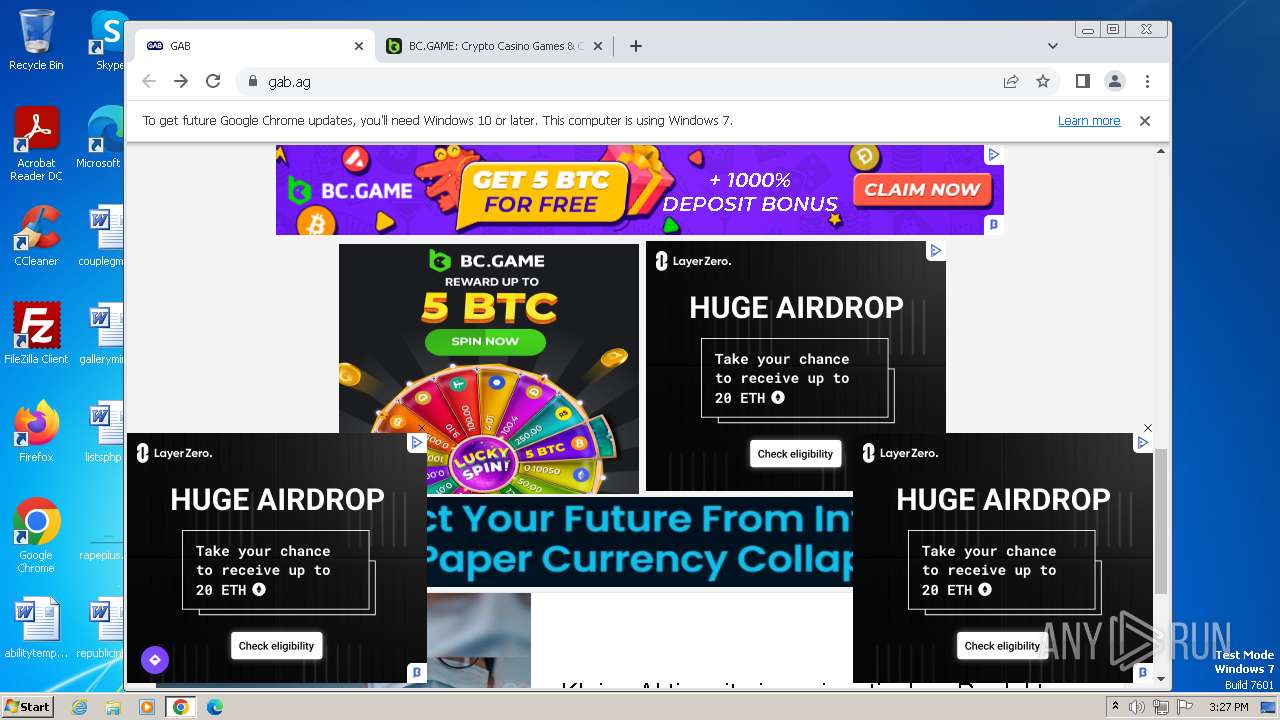The width and height of the screenshot is (1280, 720).
Task: Open Chrome three-dot menu
Action: (x=1147, y=81)
